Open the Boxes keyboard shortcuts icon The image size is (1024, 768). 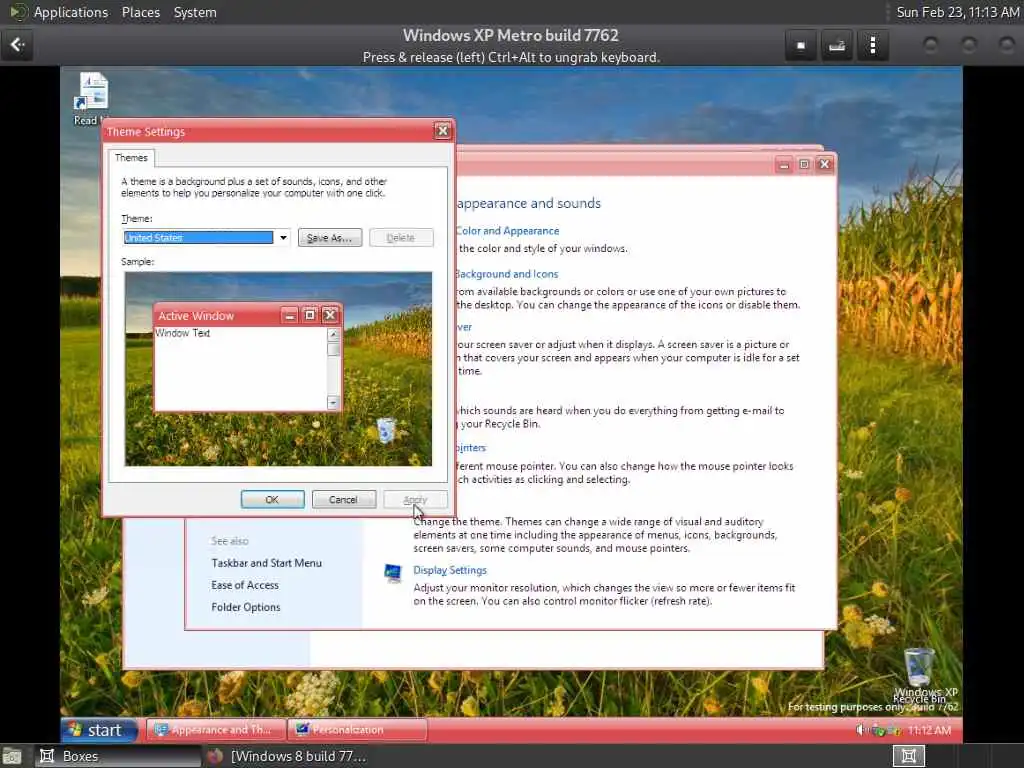[x=837, y=46]
